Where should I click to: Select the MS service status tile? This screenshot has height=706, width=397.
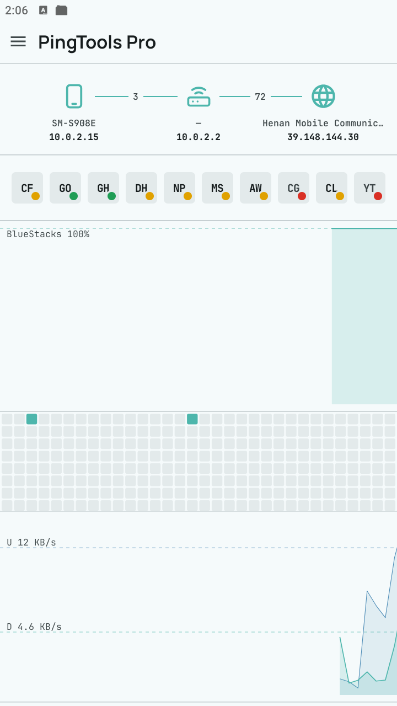pyautogui.click(x=217, y=188)
